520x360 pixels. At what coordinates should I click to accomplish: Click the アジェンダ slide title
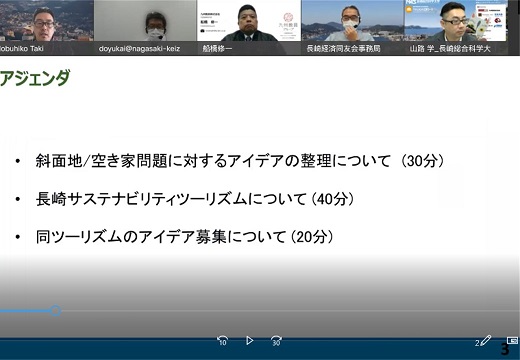tap(35, 78)
